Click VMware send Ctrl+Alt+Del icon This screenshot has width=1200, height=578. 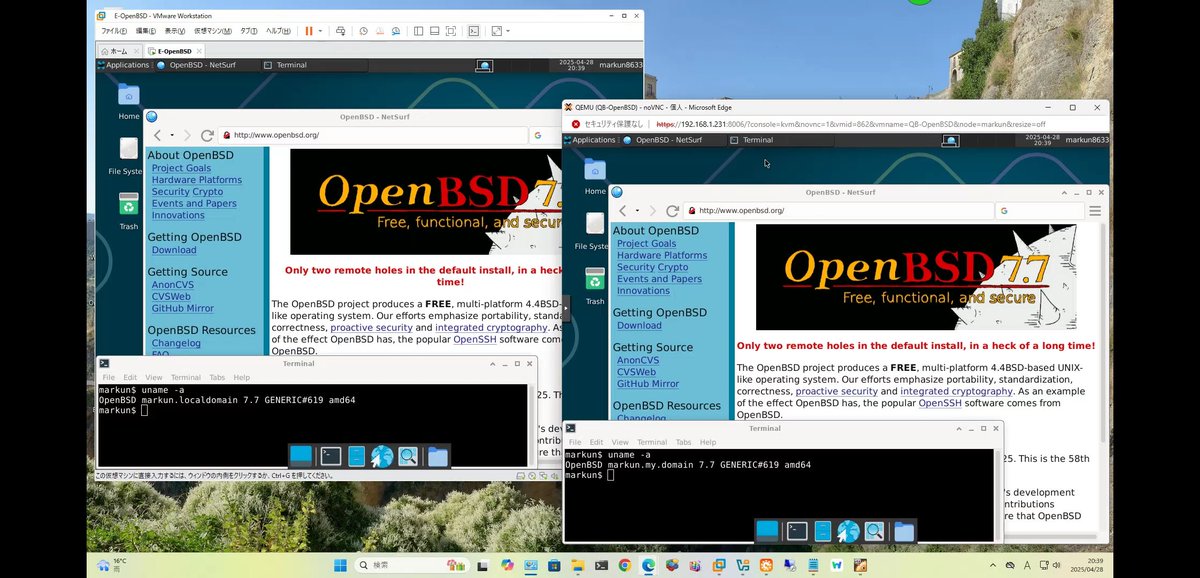(x=341, y=31)
